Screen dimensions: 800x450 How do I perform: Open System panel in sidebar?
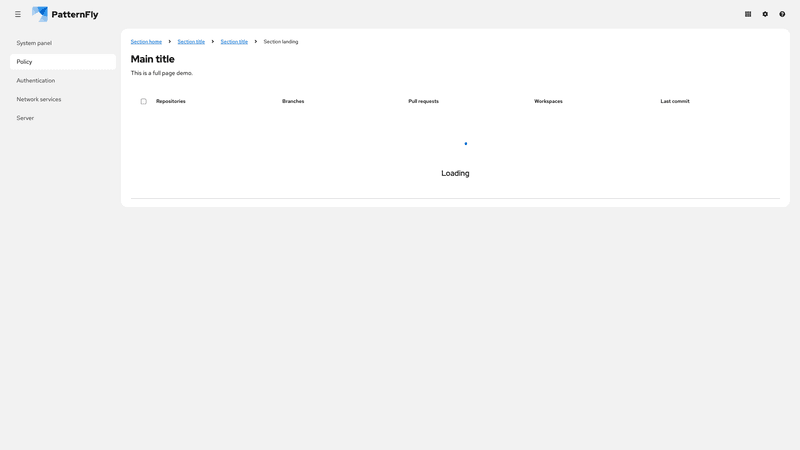tap(34, 43)
